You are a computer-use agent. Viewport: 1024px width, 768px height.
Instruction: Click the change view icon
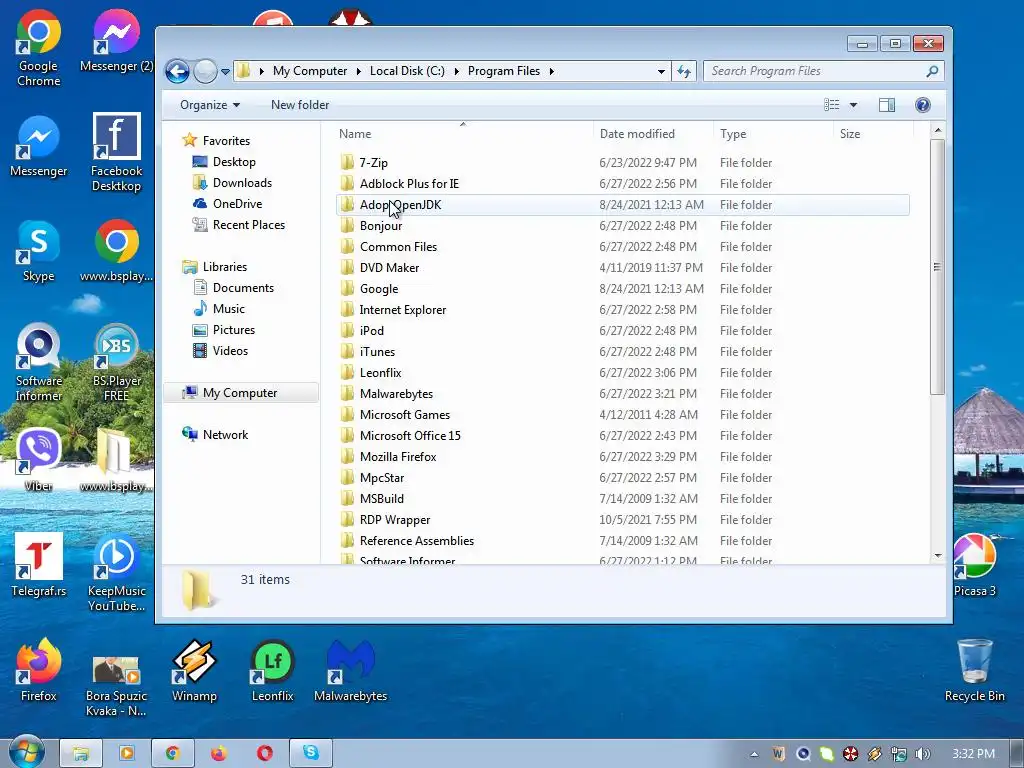[831, 105]
